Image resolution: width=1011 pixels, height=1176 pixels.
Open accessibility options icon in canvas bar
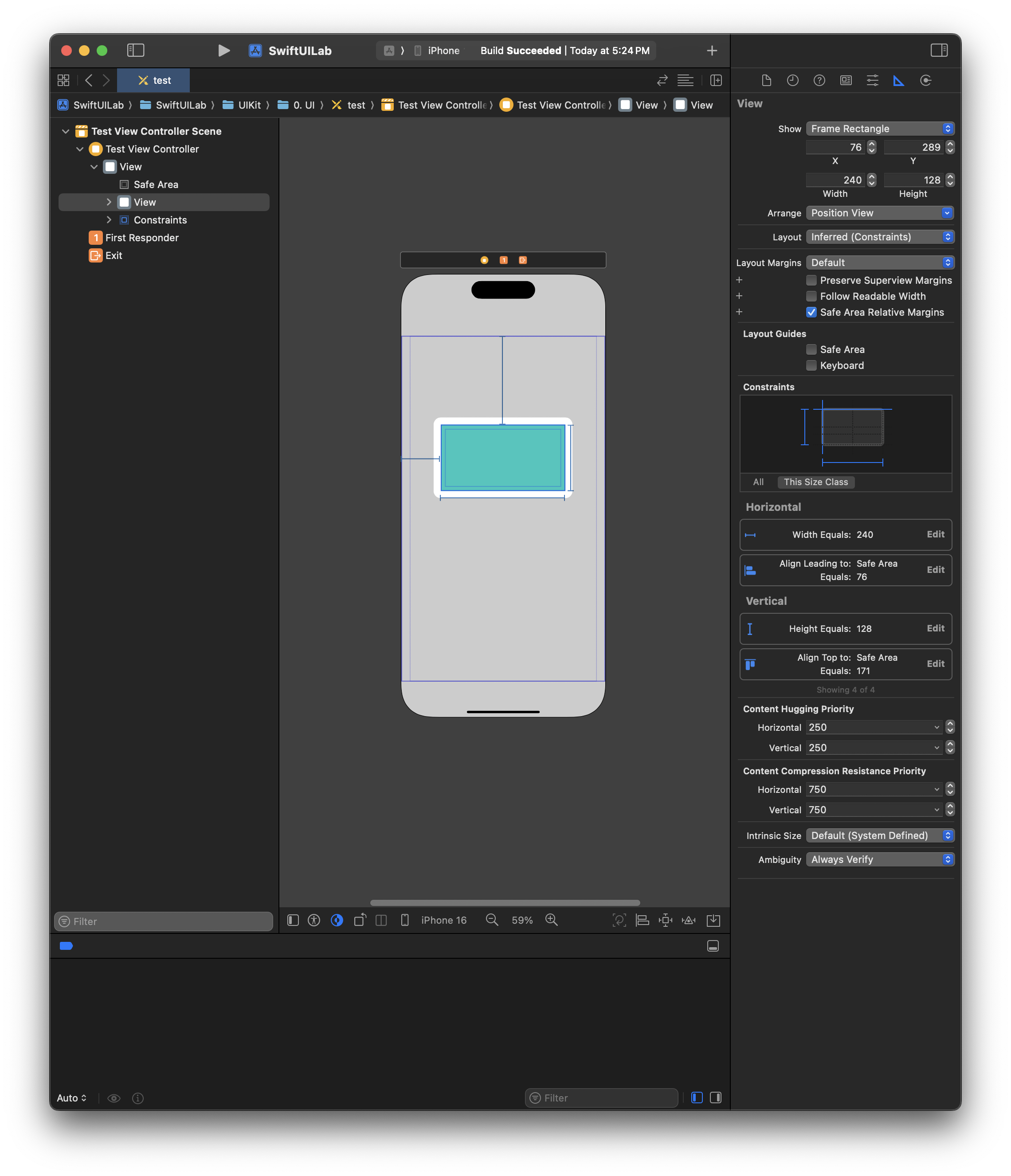(314, 920)
